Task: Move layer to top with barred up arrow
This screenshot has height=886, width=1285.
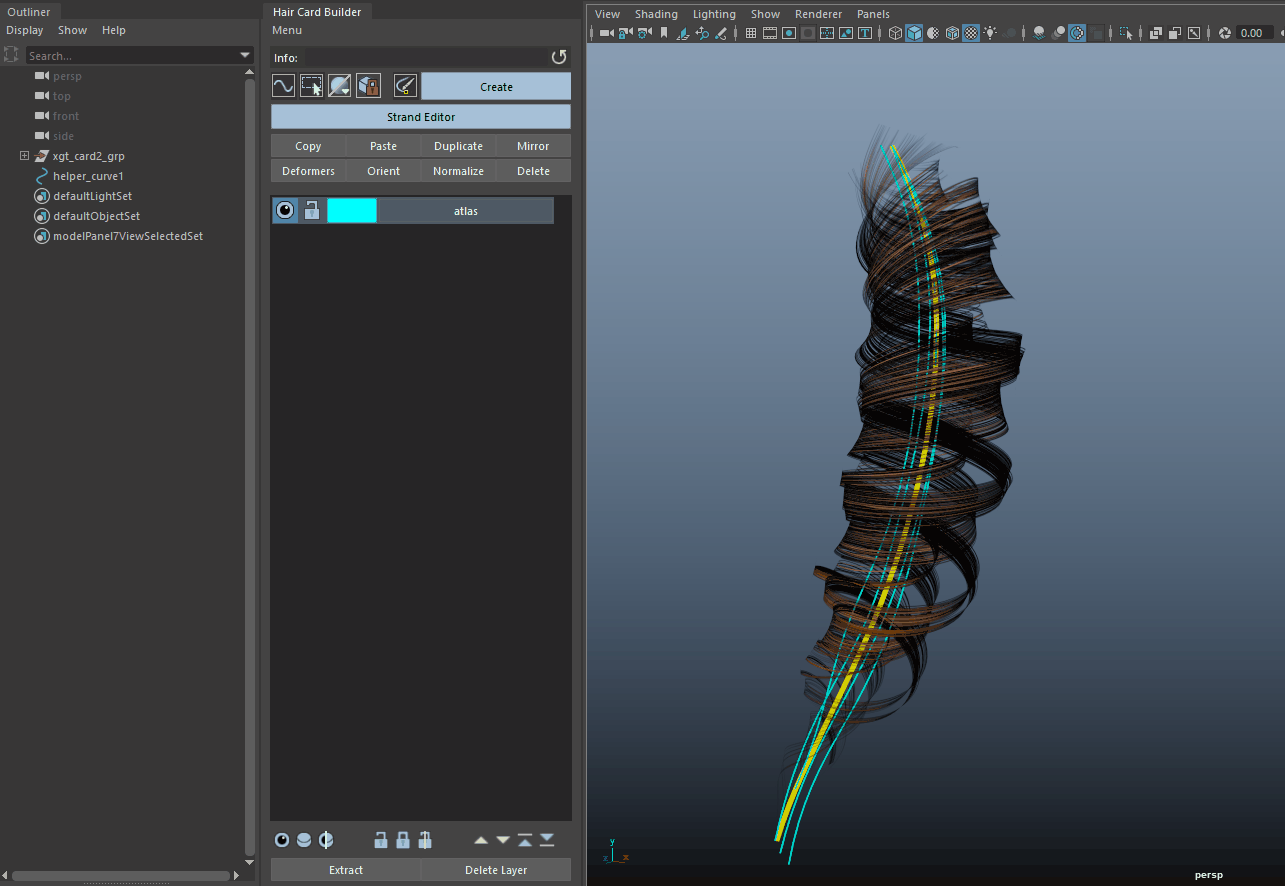Action: point(525,840)
